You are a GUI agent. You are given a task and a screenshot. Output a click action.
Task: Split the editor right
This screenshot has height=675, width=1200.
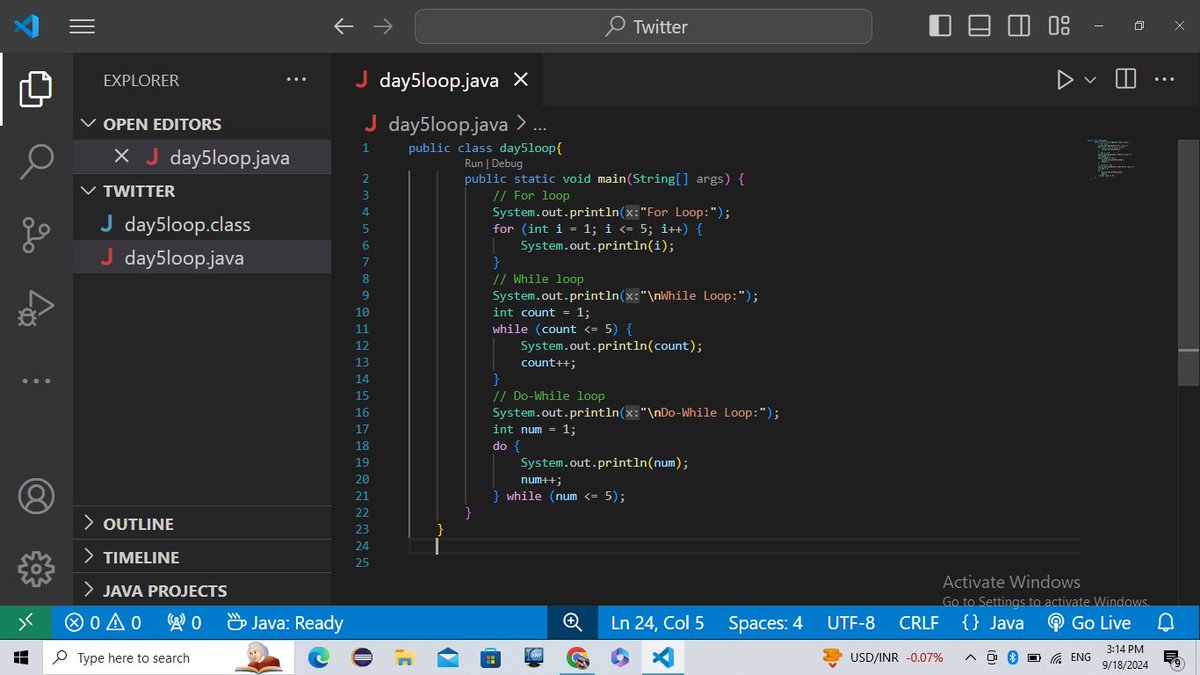point(1125,79)
